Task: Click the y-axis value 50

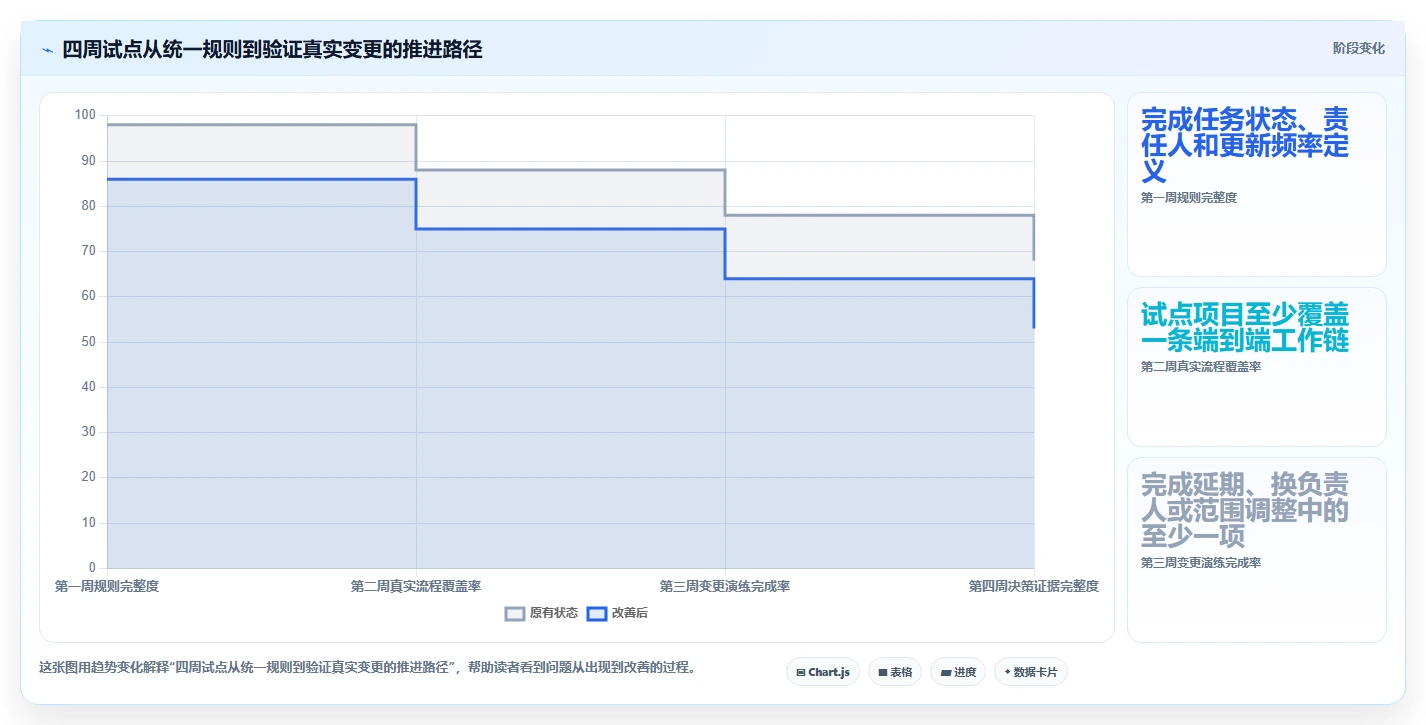Action: 89,342
